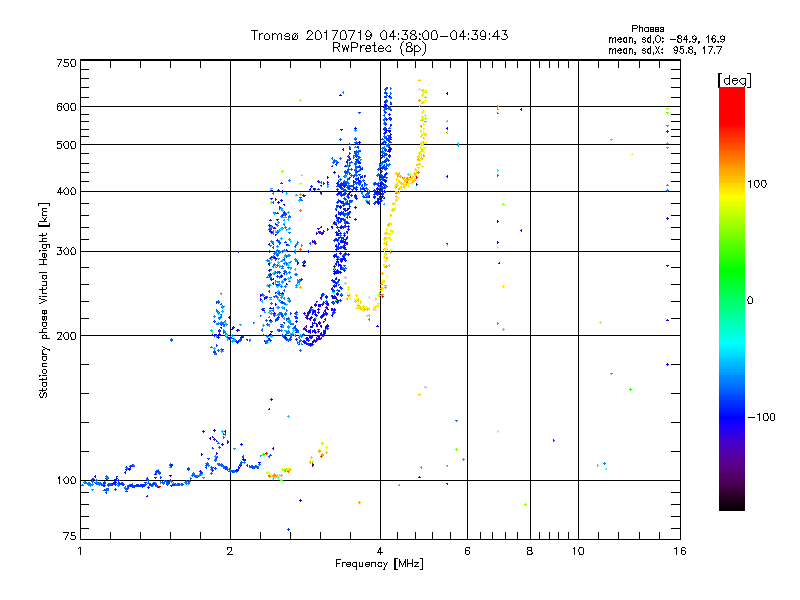Click the y-axis tick label '200'
This screenshot has width=800, height=600.
coord(66,336)
